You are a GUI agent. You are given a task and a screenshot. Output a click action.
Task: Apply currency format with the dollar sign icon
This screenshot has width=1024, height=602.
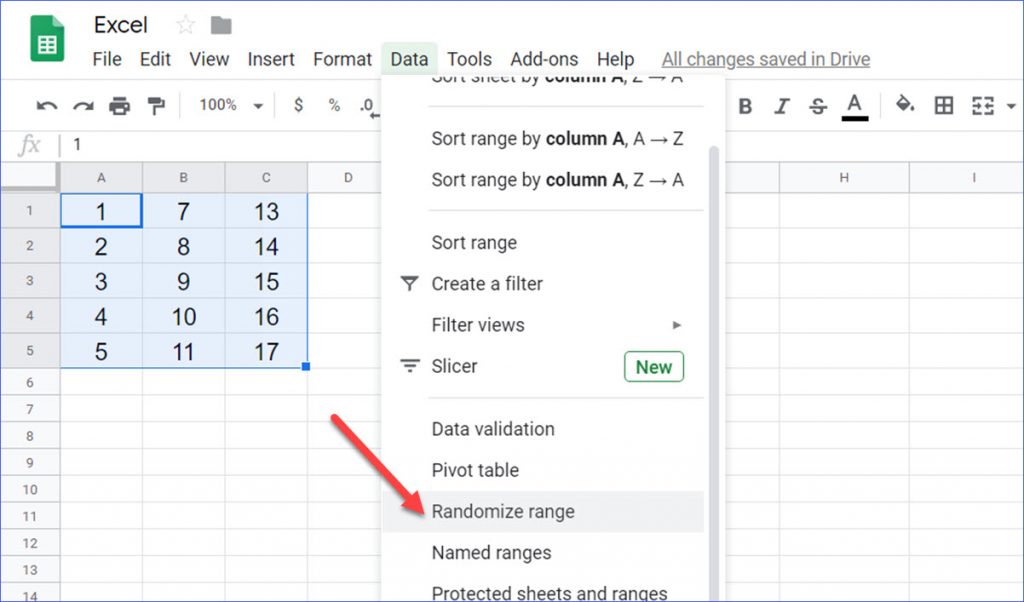coord(298,105)
